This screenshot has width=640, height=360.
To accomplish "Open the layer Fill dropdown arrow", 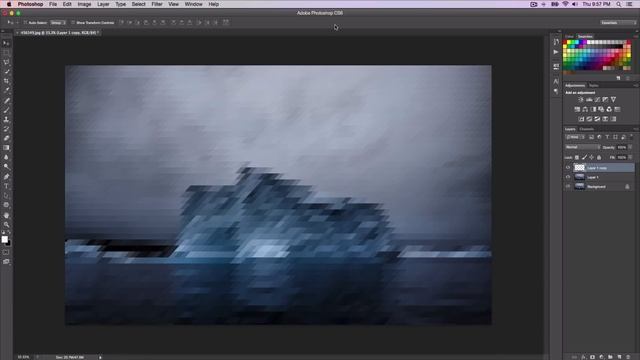I will 630,157.
